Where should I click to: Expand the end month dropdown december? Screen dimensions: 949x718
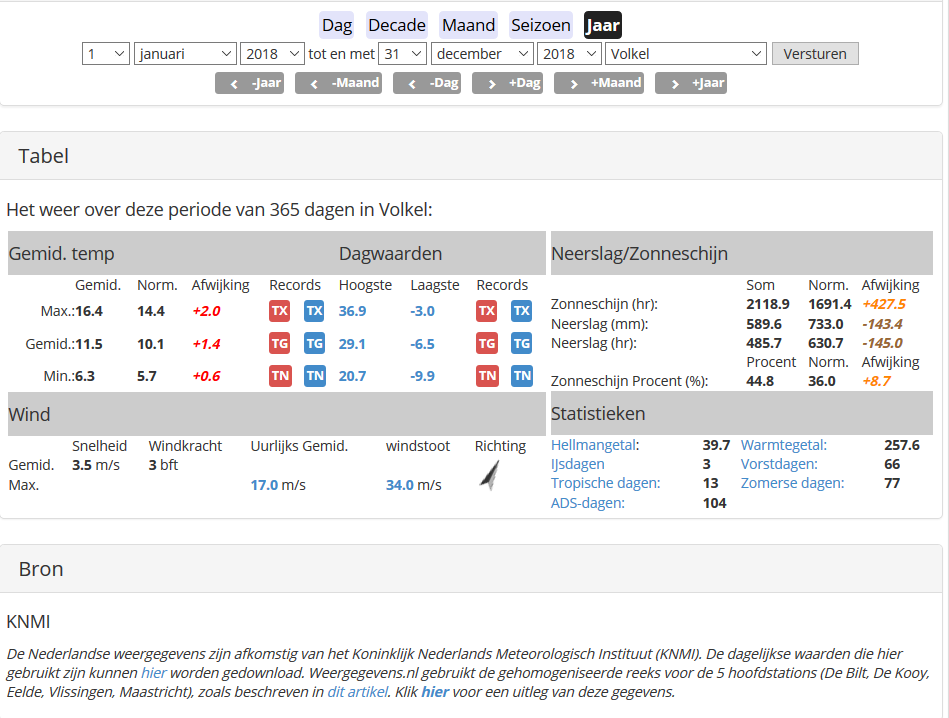(482, 54)
